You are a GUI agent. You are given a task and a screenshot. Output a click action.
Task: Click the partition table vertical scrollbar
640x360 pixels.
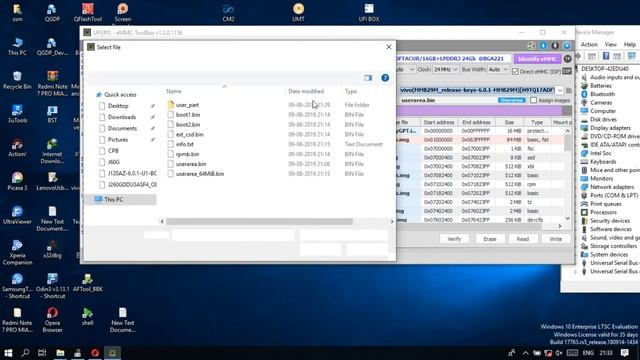click(567, 143)
